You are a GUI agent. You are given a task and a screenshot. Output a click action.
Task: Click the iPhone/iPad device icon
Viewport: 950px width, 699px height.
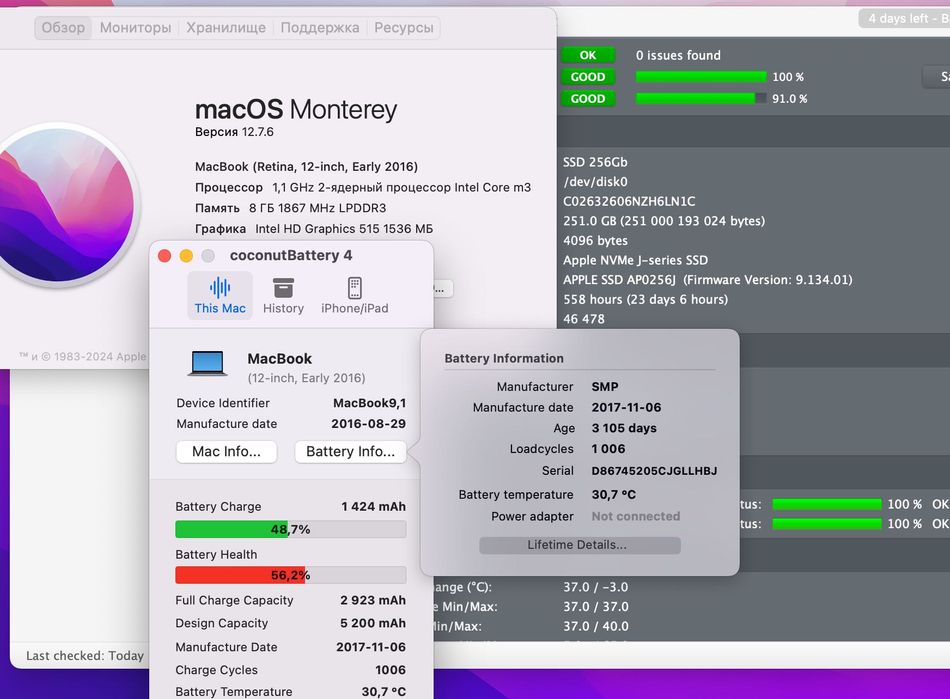tap(355, 288)
